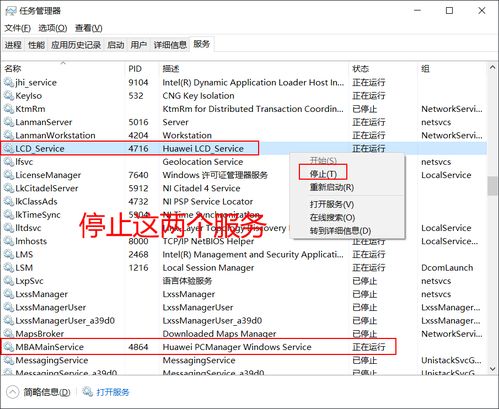
Task: Choose 转到详细信息(D) in the context menu
Action: (x=340, y=231)
